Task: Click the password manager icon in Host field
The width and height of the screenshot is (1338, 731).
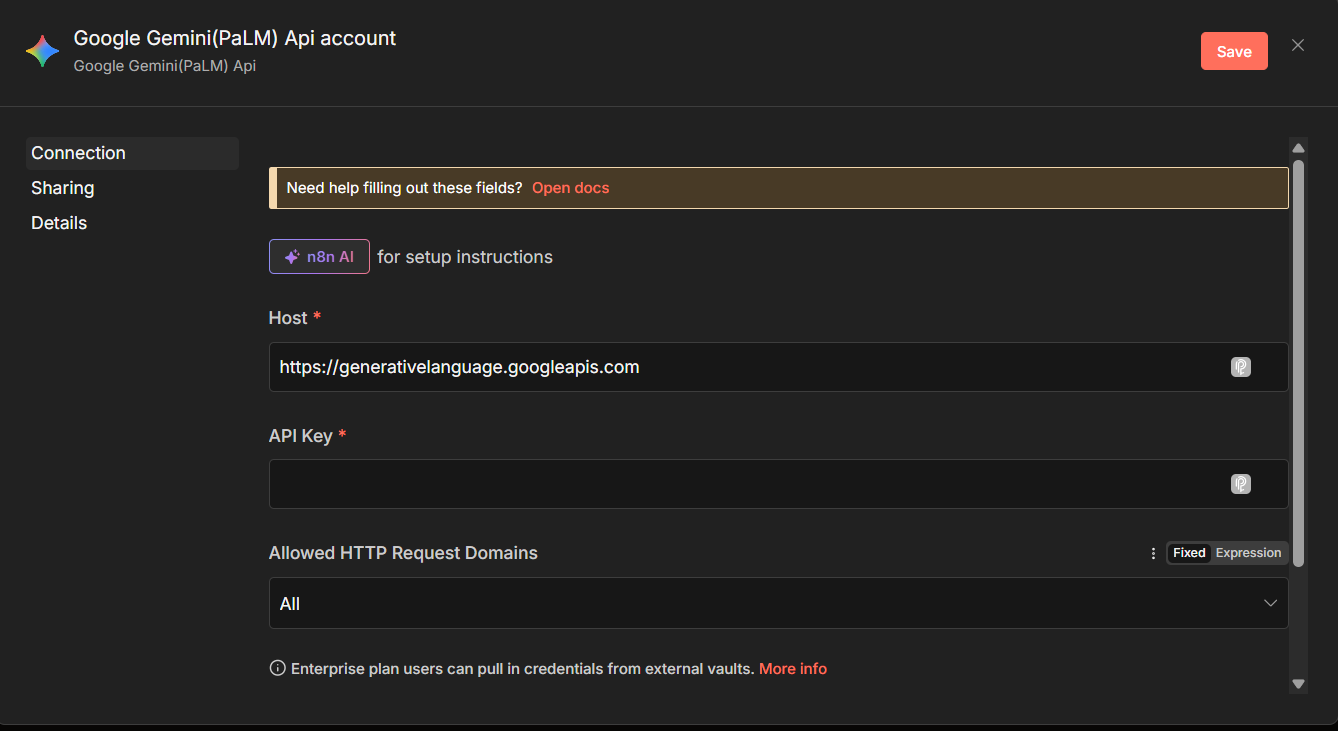Action: click(1240, 367)
